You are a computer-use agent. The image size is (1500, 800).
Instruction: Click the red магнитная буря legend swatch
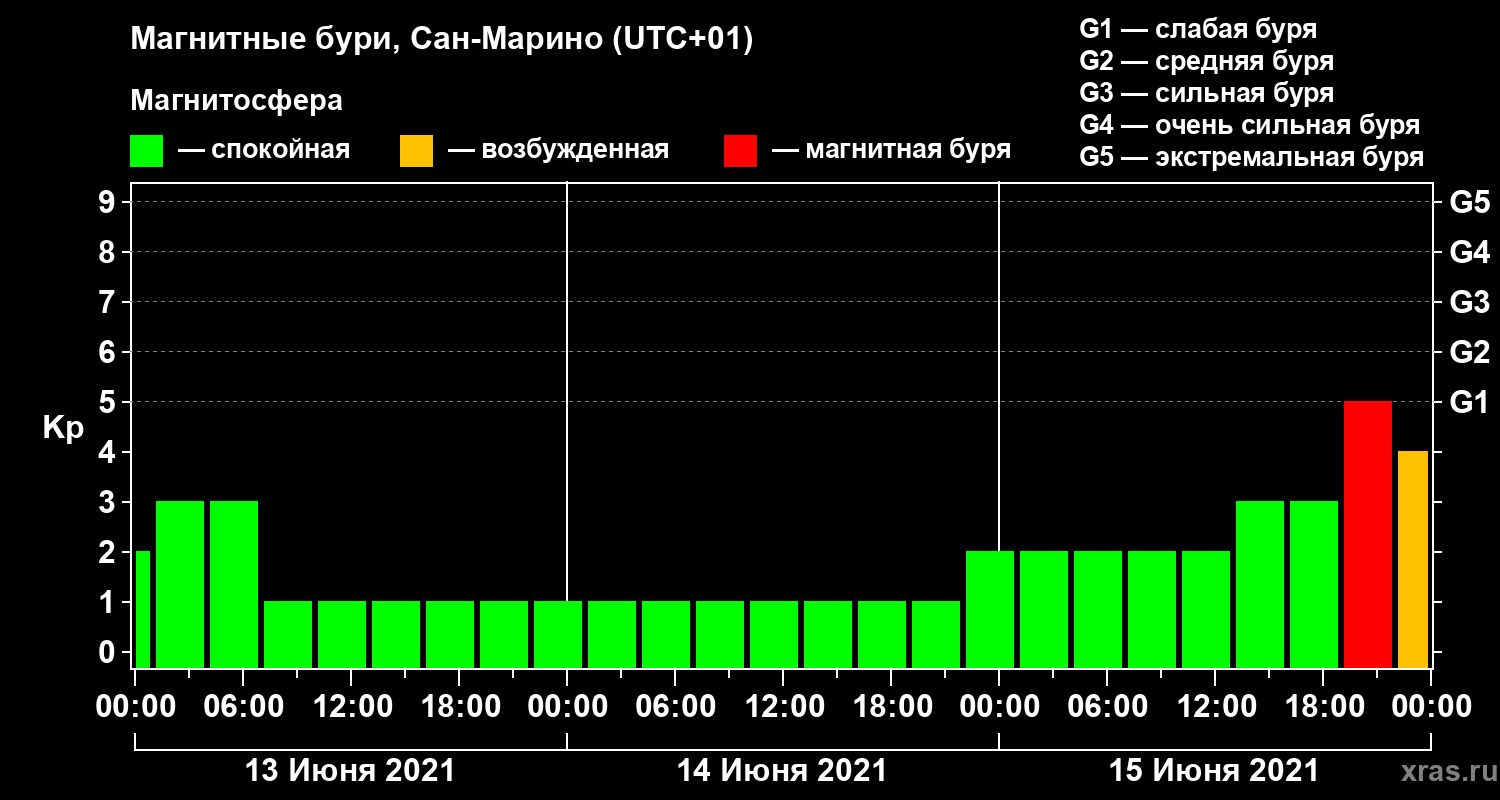[x=740, y=151]
